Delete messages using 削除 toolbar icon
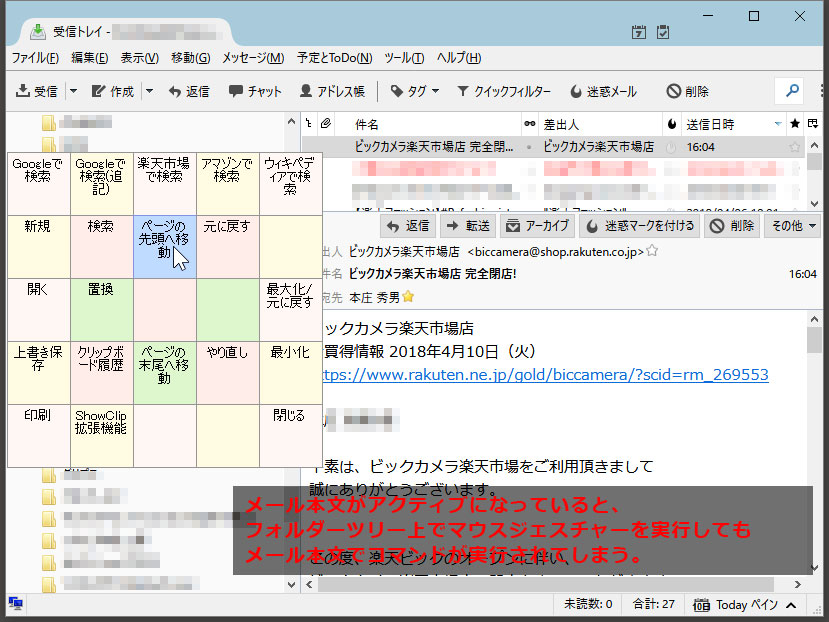 pos(687,91)
